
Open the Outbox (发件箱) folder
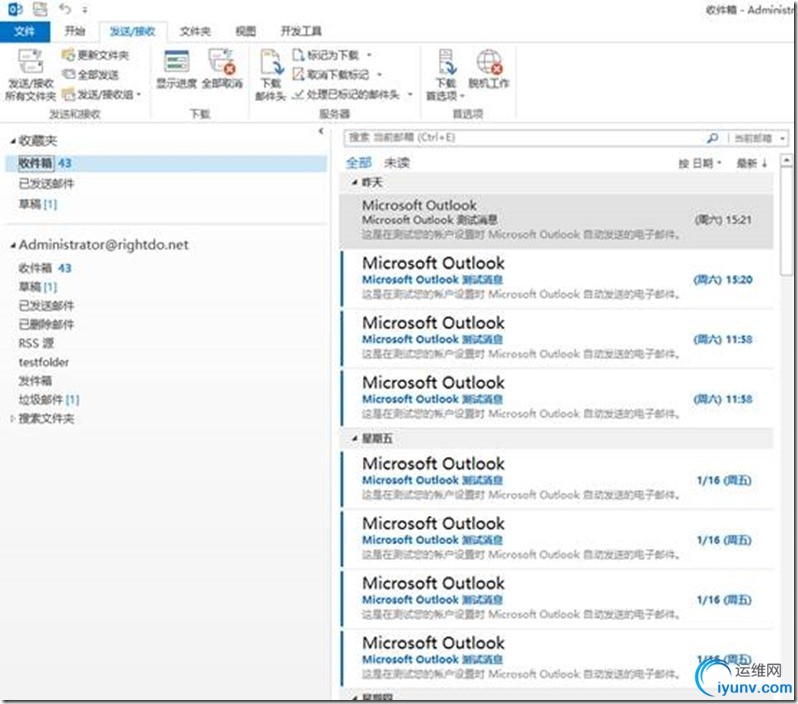(x=35, y=381)
